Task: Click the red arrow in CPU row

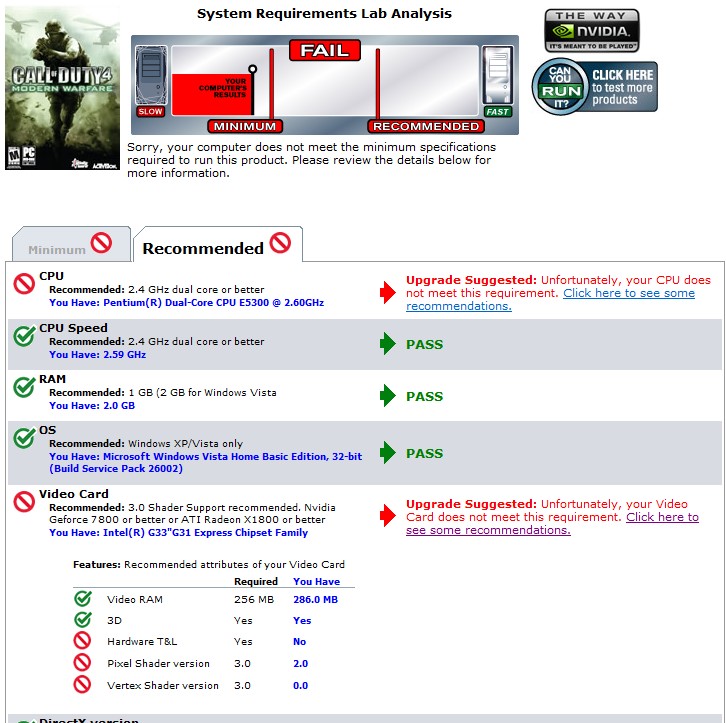Action: pos(388,293)
